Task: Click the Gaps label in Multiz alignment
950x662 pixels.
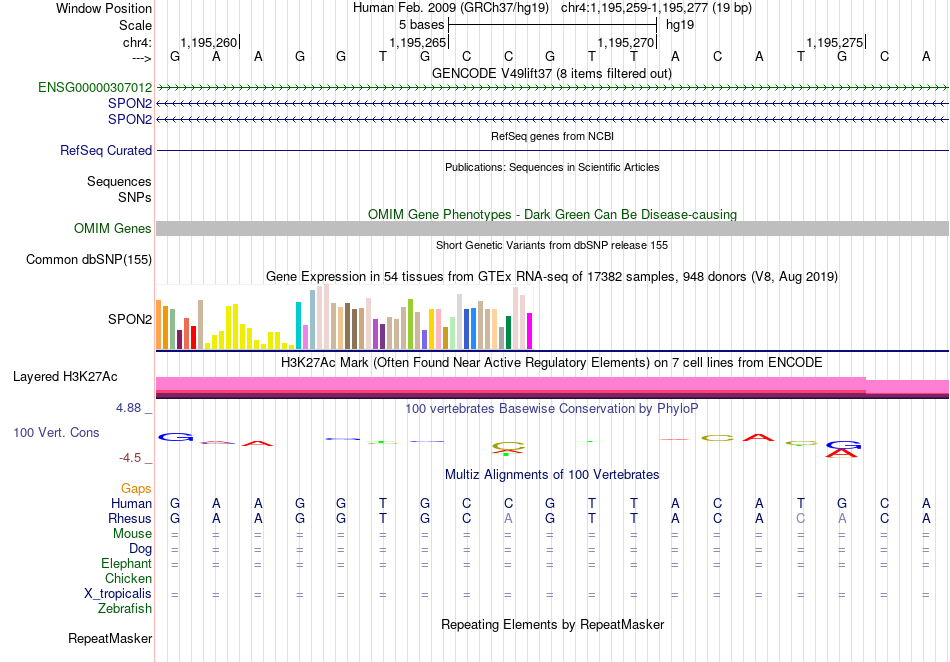Action: pyautogui.click(x=136, y=488)
